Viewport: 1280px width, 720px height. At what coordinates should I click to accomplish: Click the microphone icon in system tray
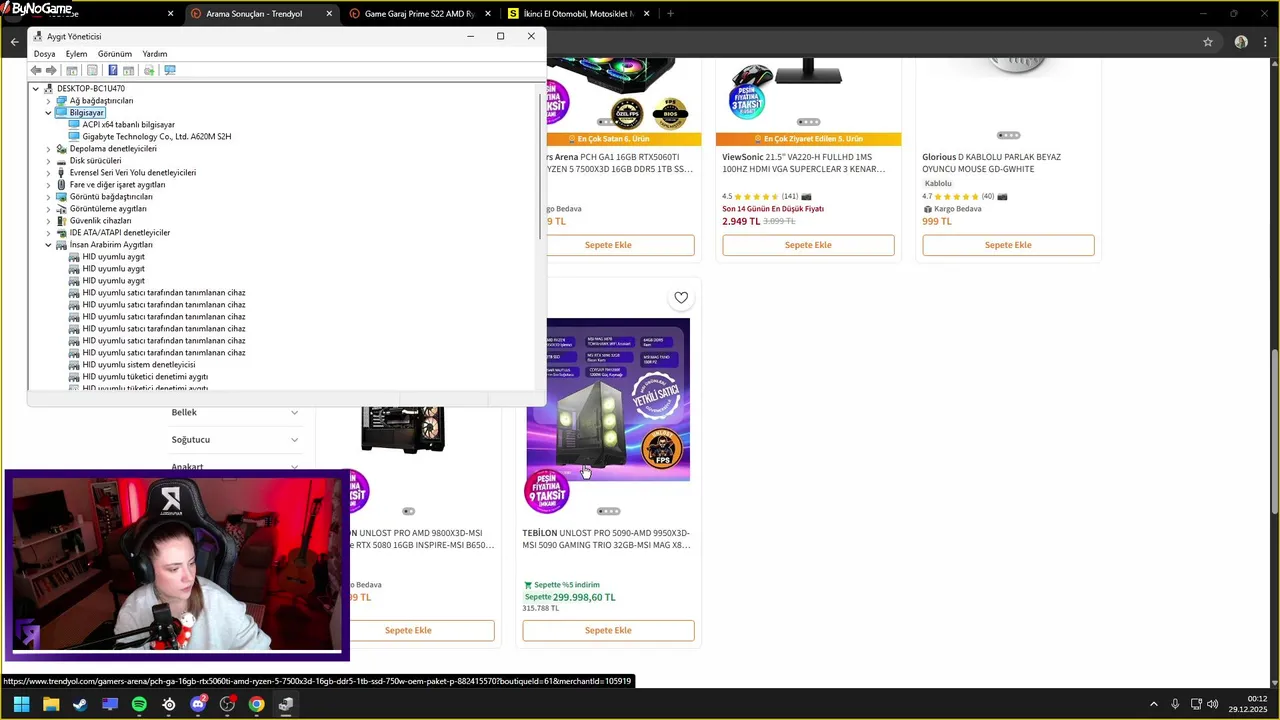[x=1175, y=704]
